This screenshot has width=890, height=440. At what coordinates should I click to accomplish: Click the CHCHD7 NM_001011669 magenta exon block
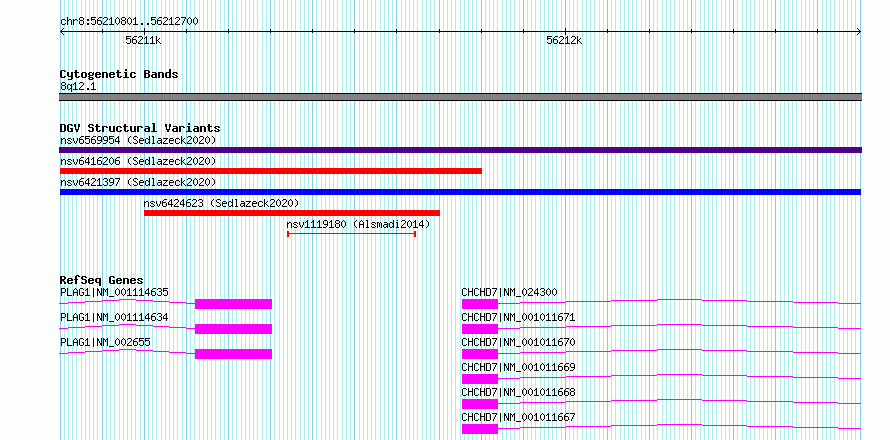(480, 379)
